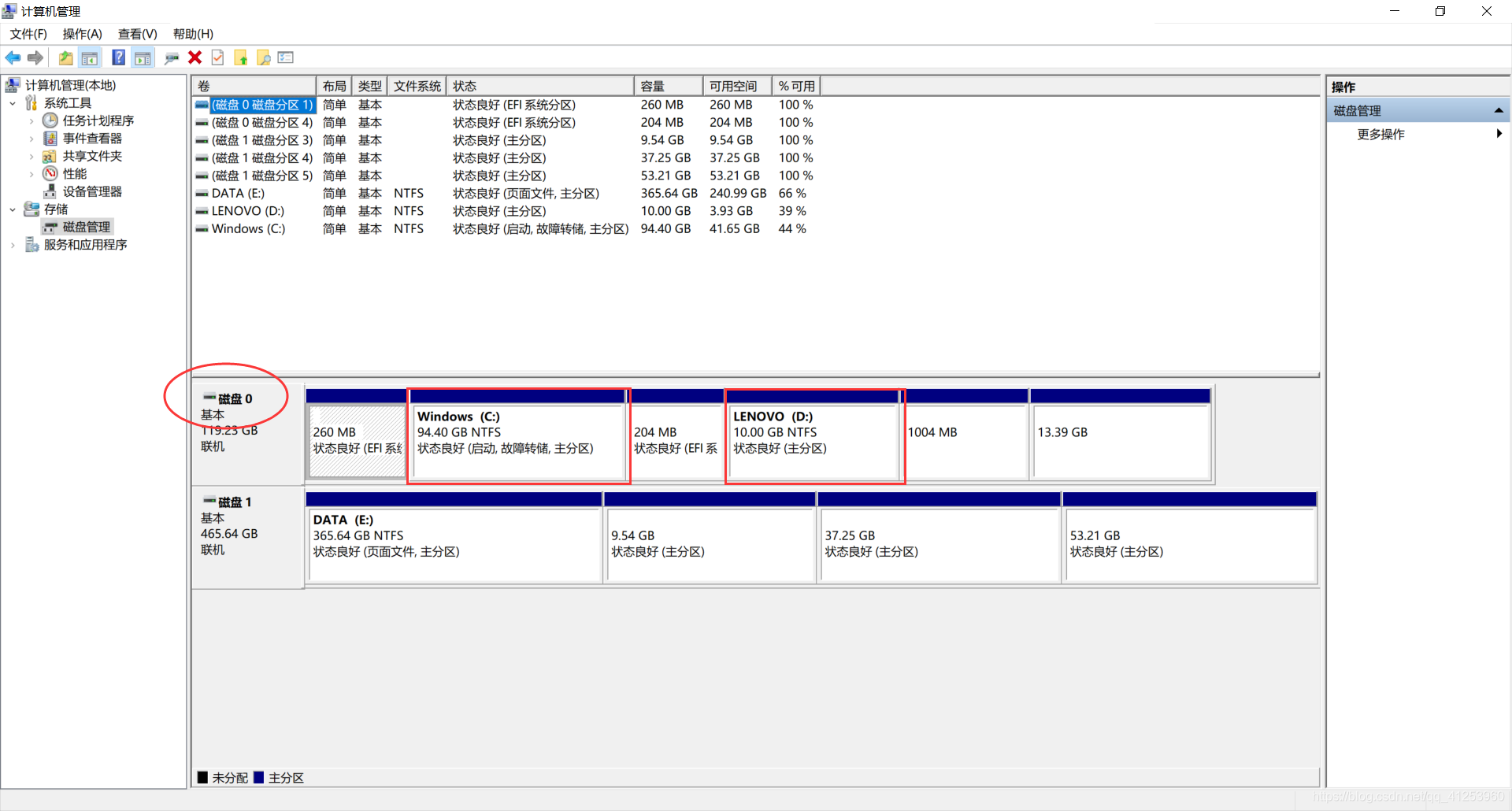Collapse the 磁盘管理 actions section arrow
This screenshot has height=811, width=1512.
1499,110
